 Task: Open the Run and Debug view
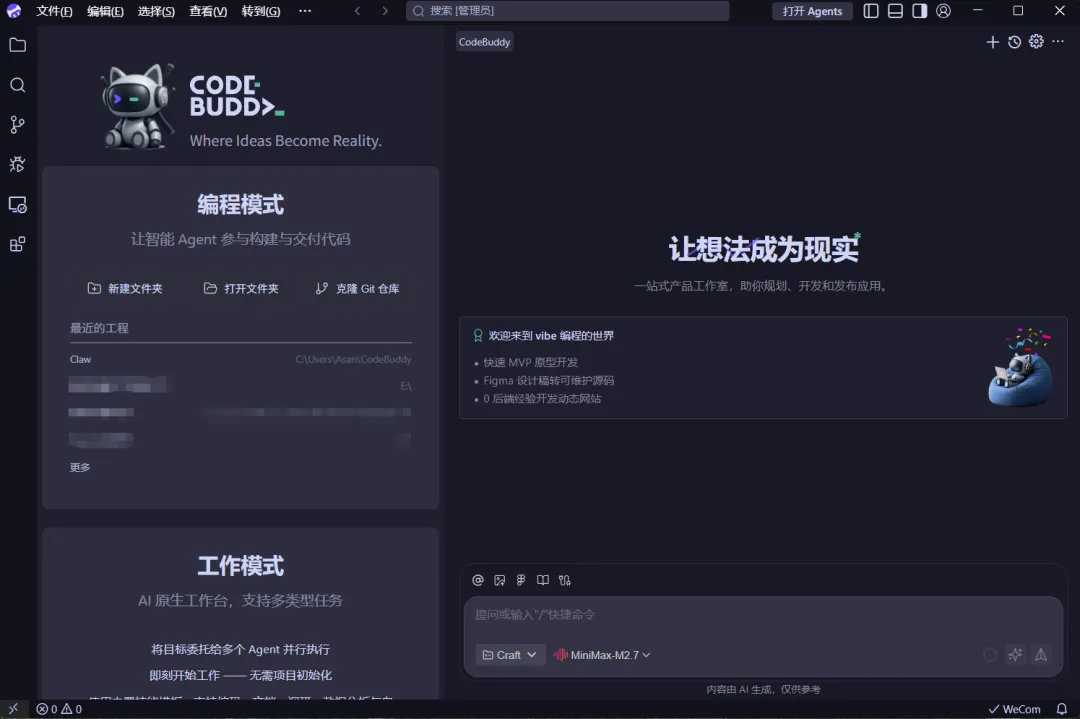coord(18,165)
